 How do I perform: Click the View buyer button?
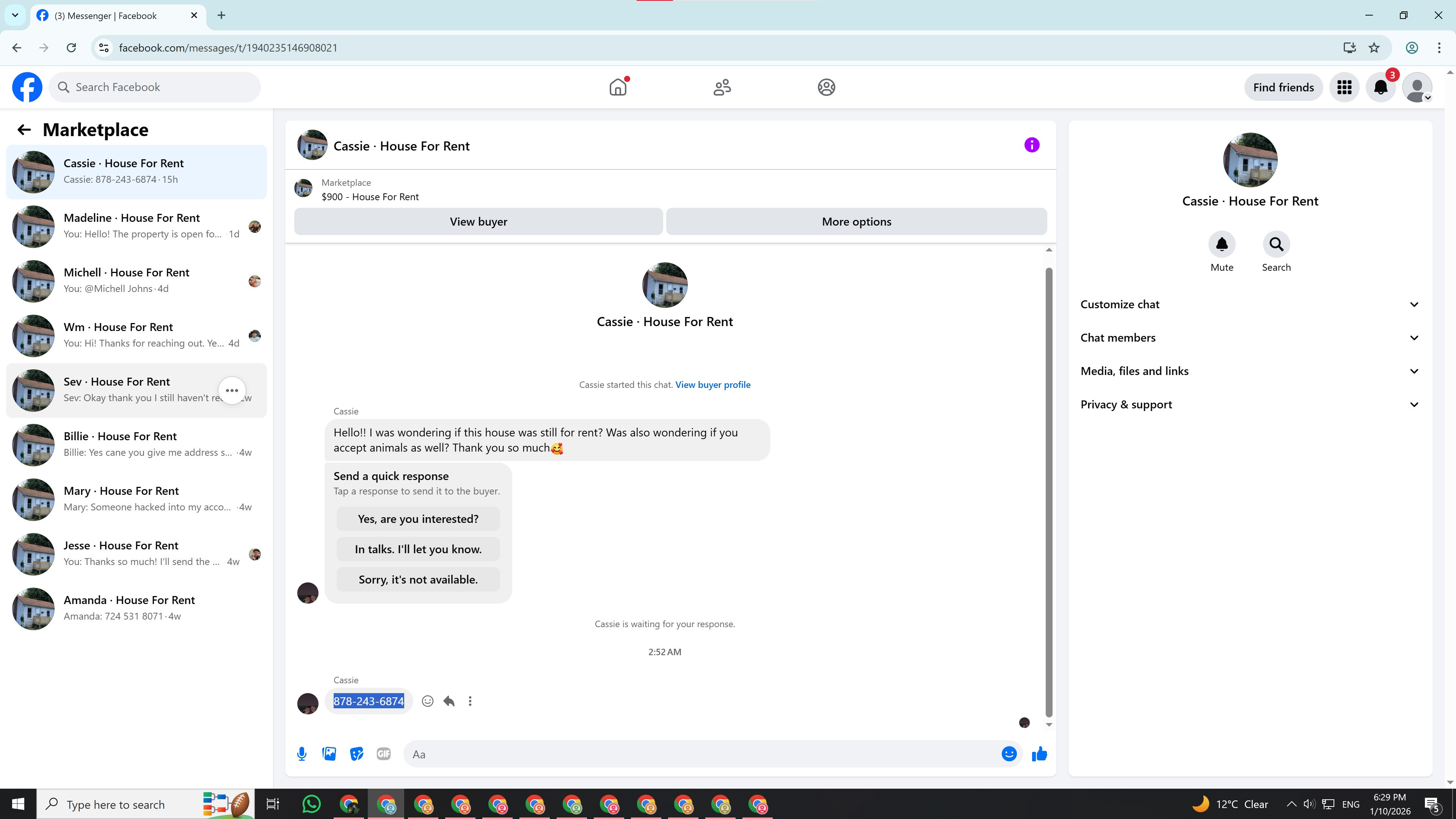pos(478,221)
